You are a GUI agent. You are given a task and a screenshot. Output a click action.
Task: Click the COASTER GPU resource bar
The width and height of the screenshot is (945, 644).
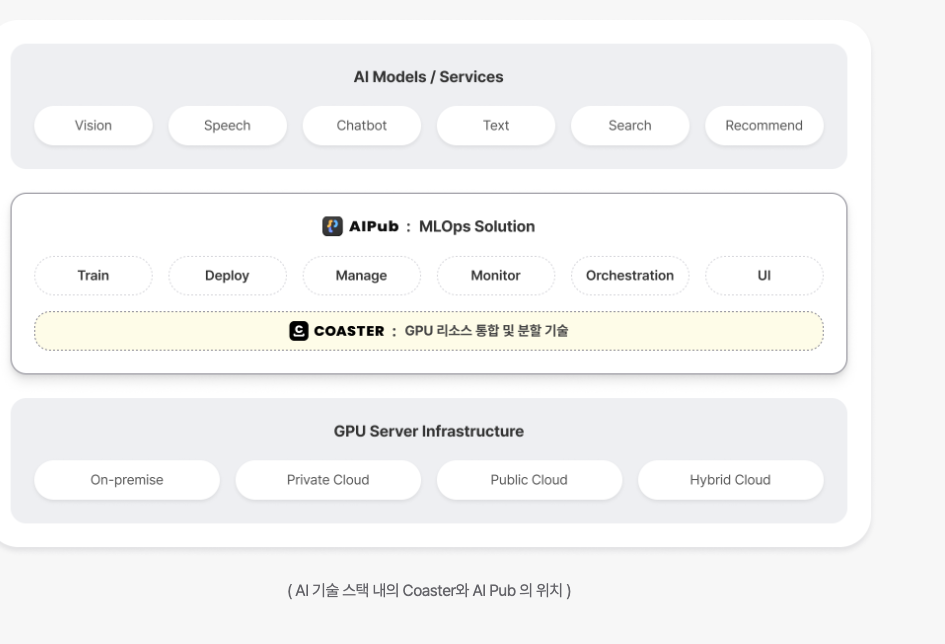point(429,331)
